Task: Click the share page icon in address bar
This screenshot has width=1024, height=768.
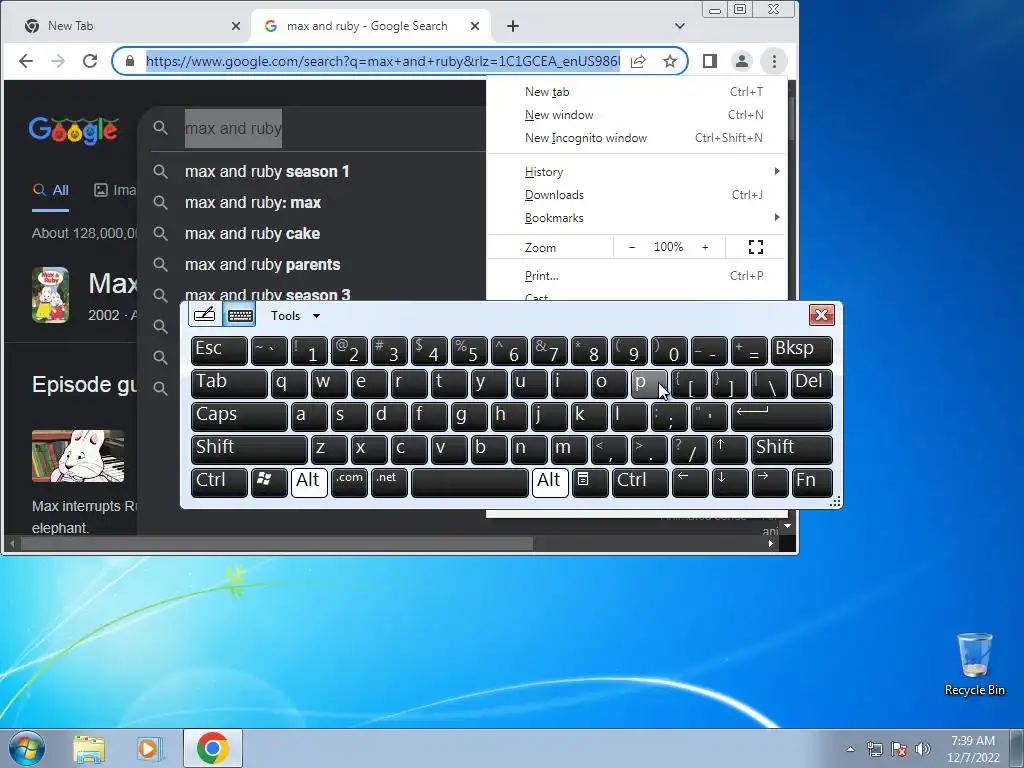Action: pyautogui.click(x=638, y=61)
